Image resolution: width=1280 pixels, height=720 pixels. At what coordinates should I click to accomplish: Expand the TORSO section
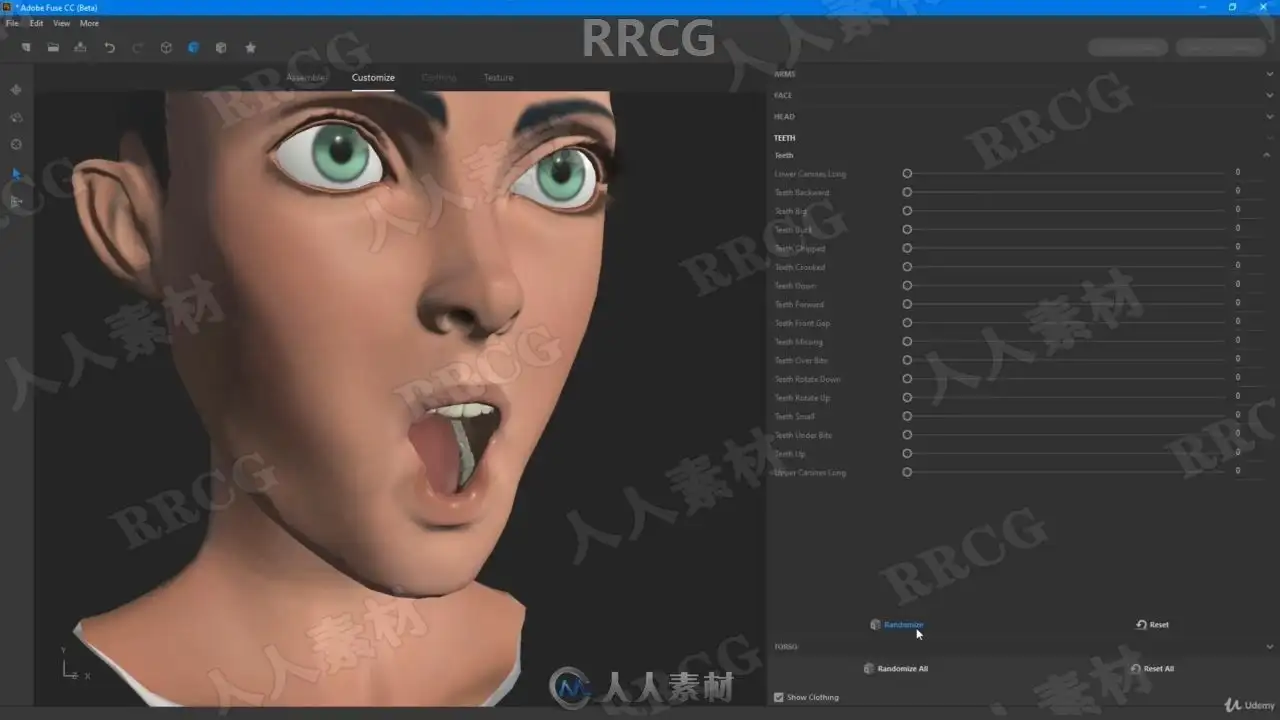pyautogui.click(x=1269, y=647)
